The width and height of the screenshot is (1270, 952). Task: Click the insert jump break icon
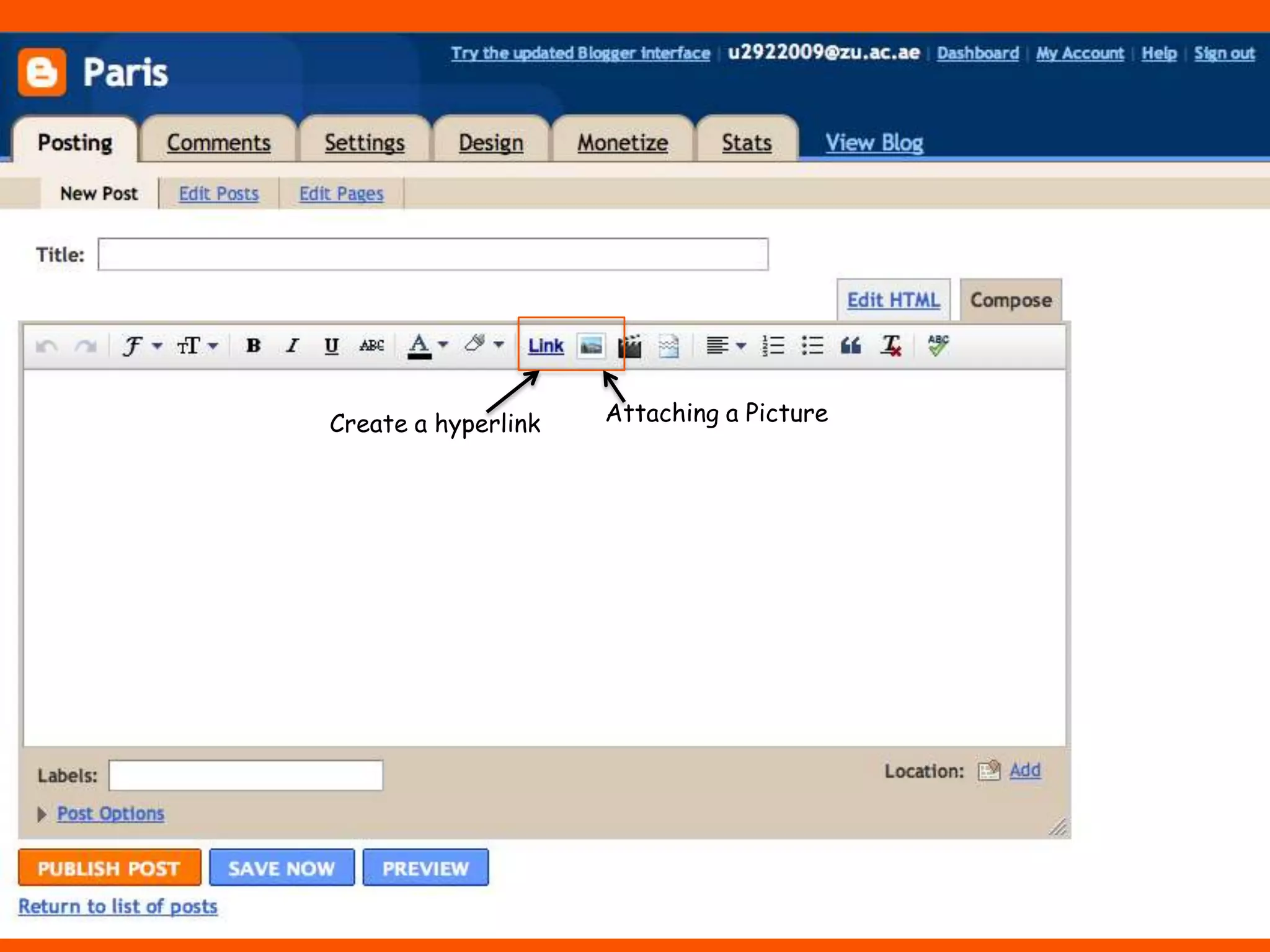point(668,346)
